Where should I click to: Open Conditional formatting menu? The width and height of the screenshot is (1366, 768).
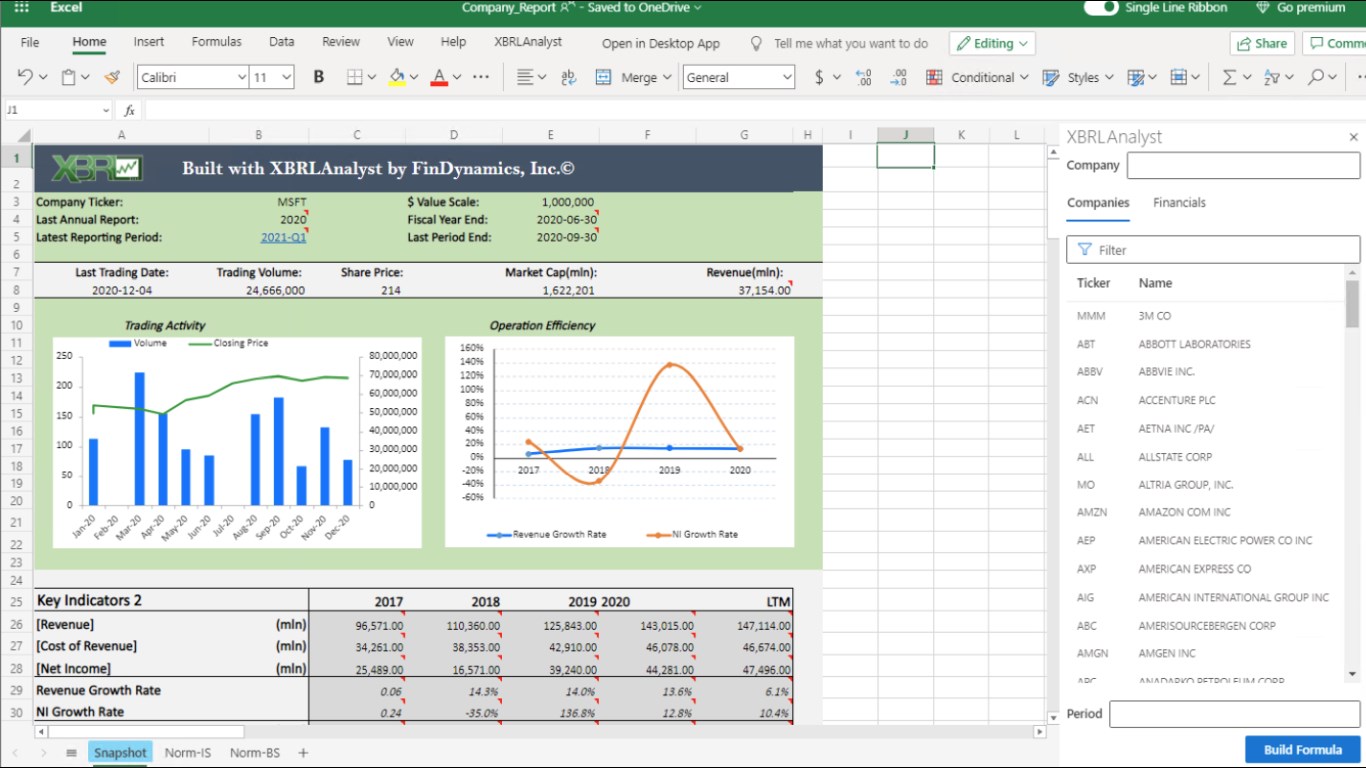976,77
